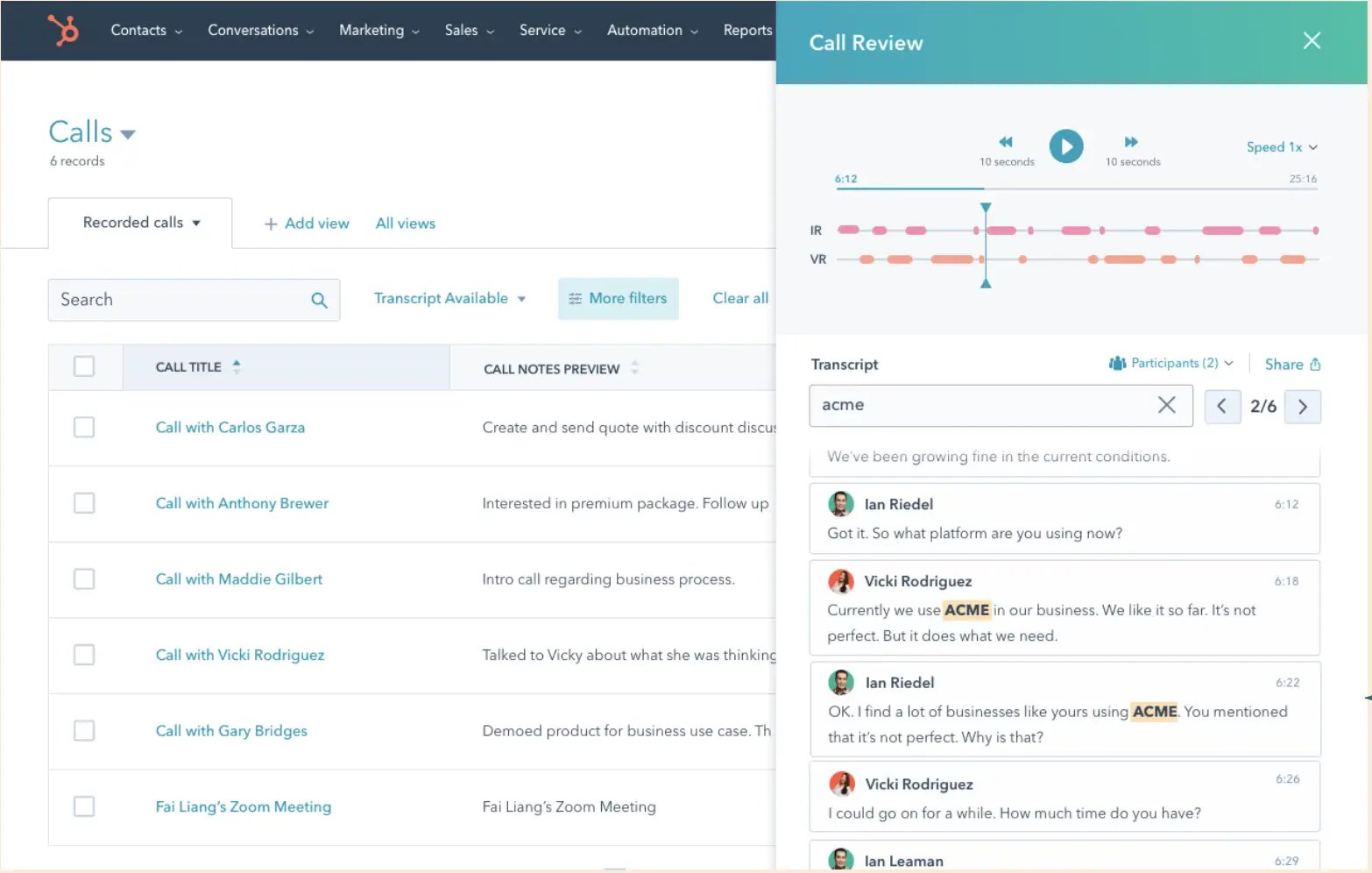This screenshot has height=873, width=1372.
Task: Close the Call Review panel
Action: (x=1312, y=41)
